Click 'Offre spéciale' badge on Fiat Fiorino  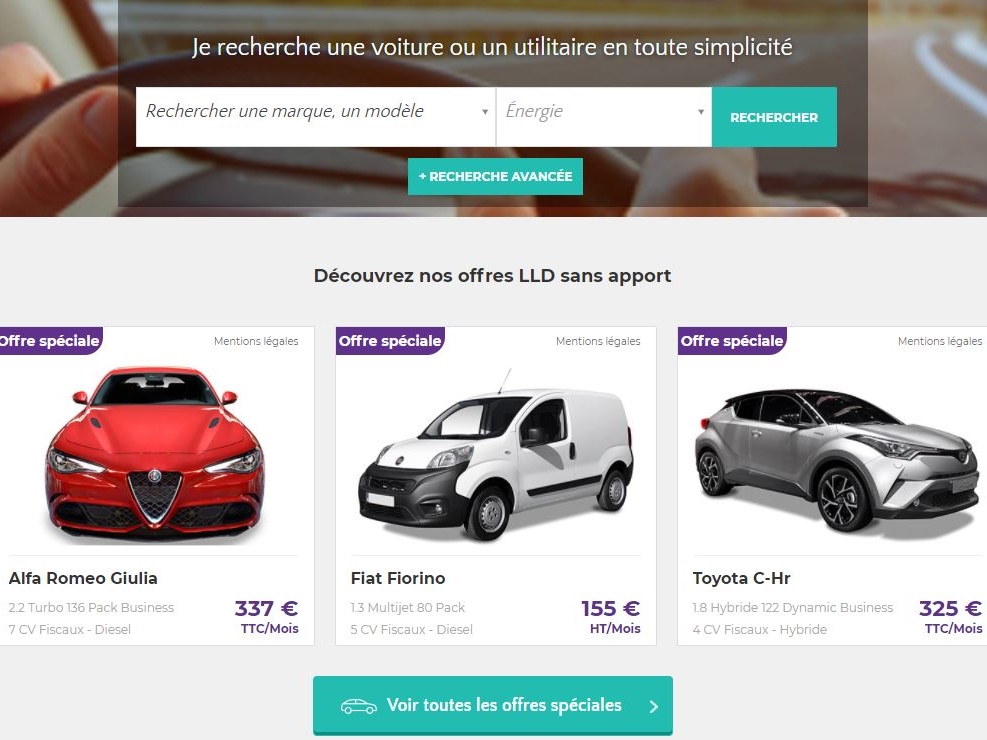[x=390, y=340]
